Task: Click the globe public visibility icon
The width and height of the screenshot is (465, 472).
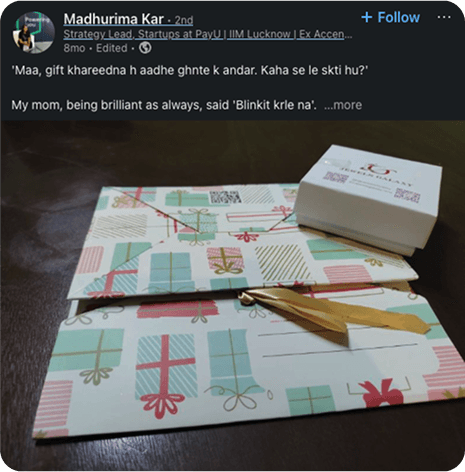Action: (145, 48)
